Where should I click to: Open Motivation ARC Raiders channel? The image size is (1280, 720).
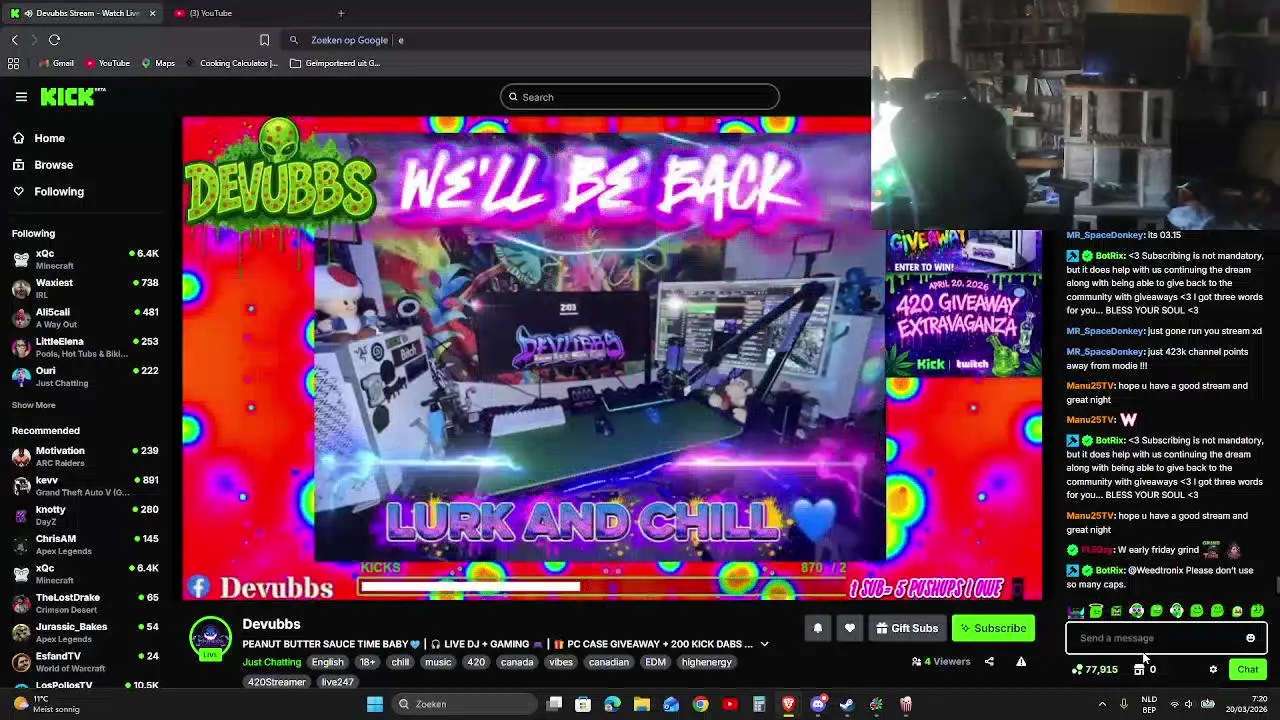[x=86, y=456]
